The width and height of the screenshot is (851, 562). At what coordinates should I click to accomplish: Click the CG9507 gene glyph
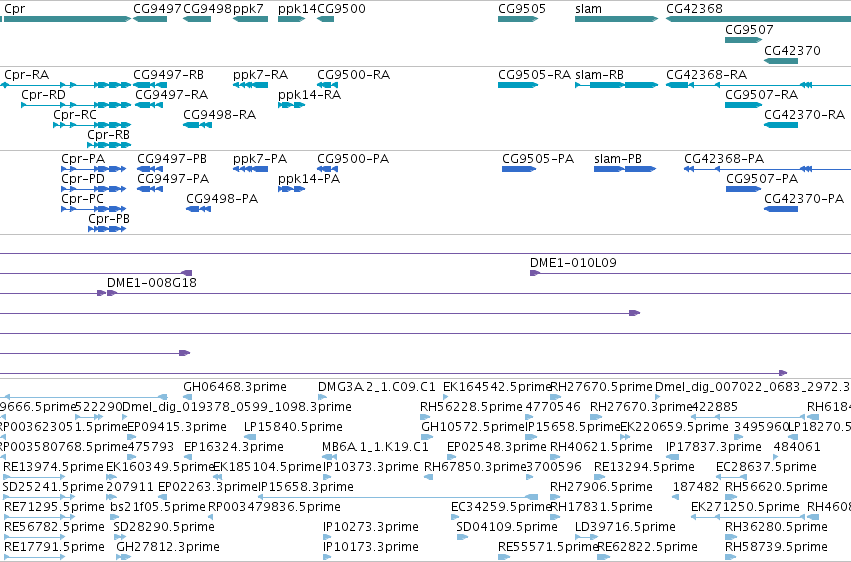(x=744, y=40)
